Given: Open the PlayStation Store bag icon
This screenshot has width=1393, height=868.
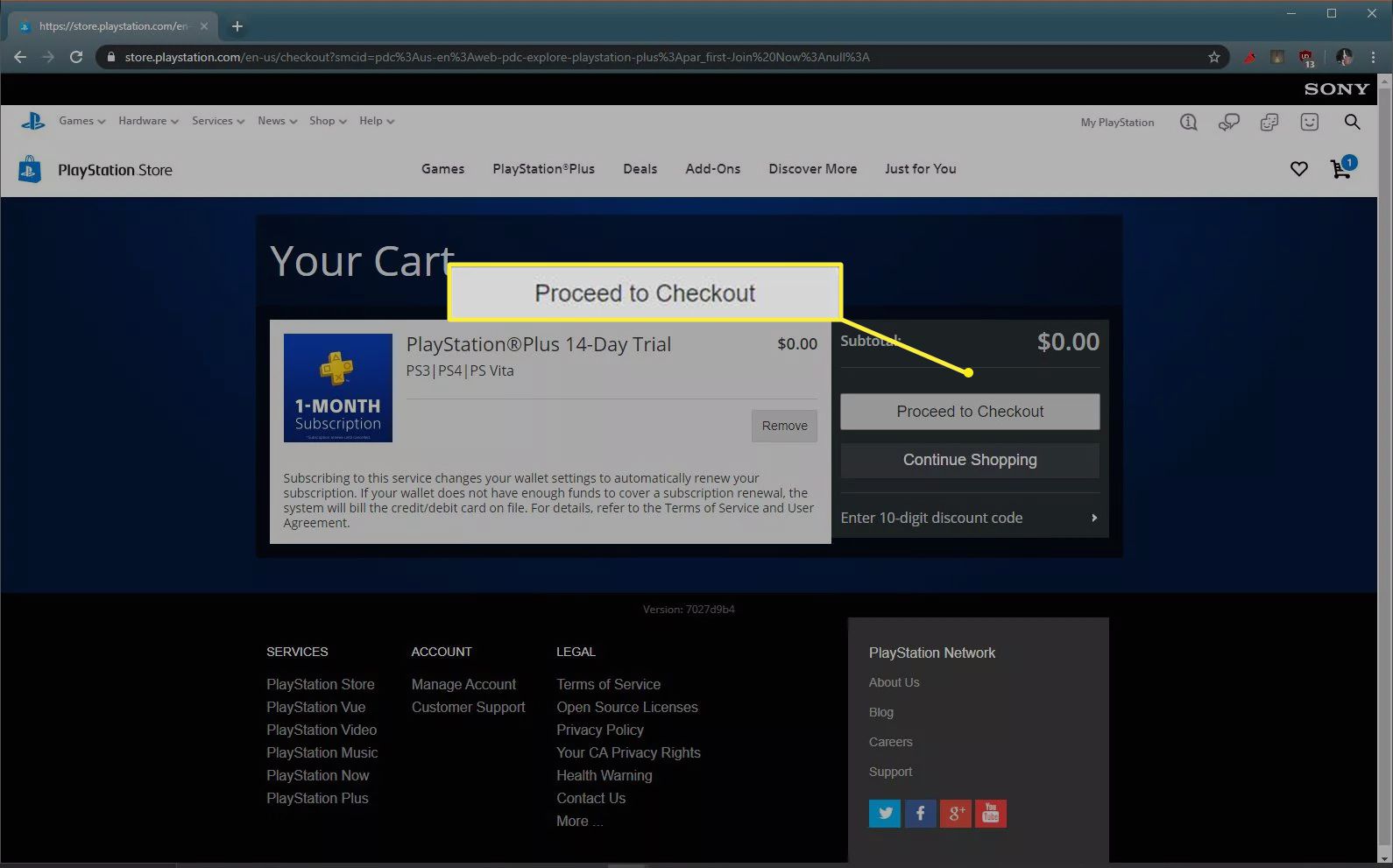Looking at the screenshot, I should 30,169.
